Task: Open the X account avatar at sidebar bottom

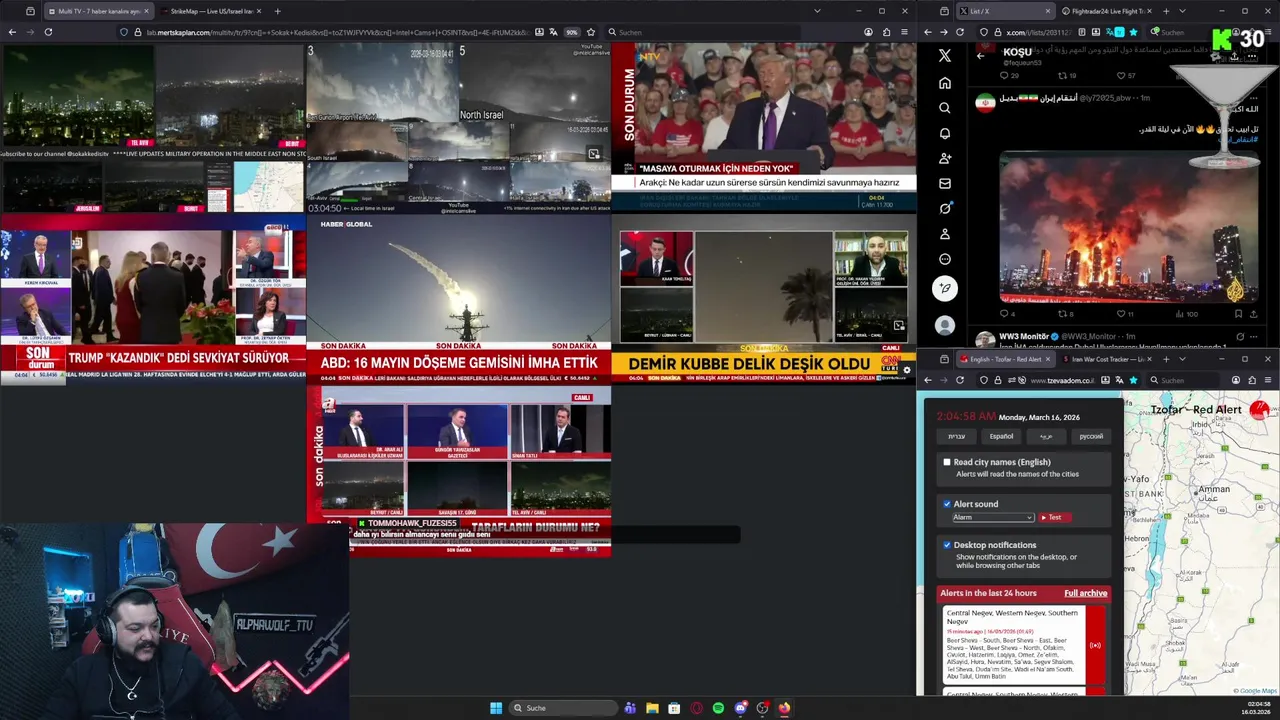Action: (x=945, y=325)
